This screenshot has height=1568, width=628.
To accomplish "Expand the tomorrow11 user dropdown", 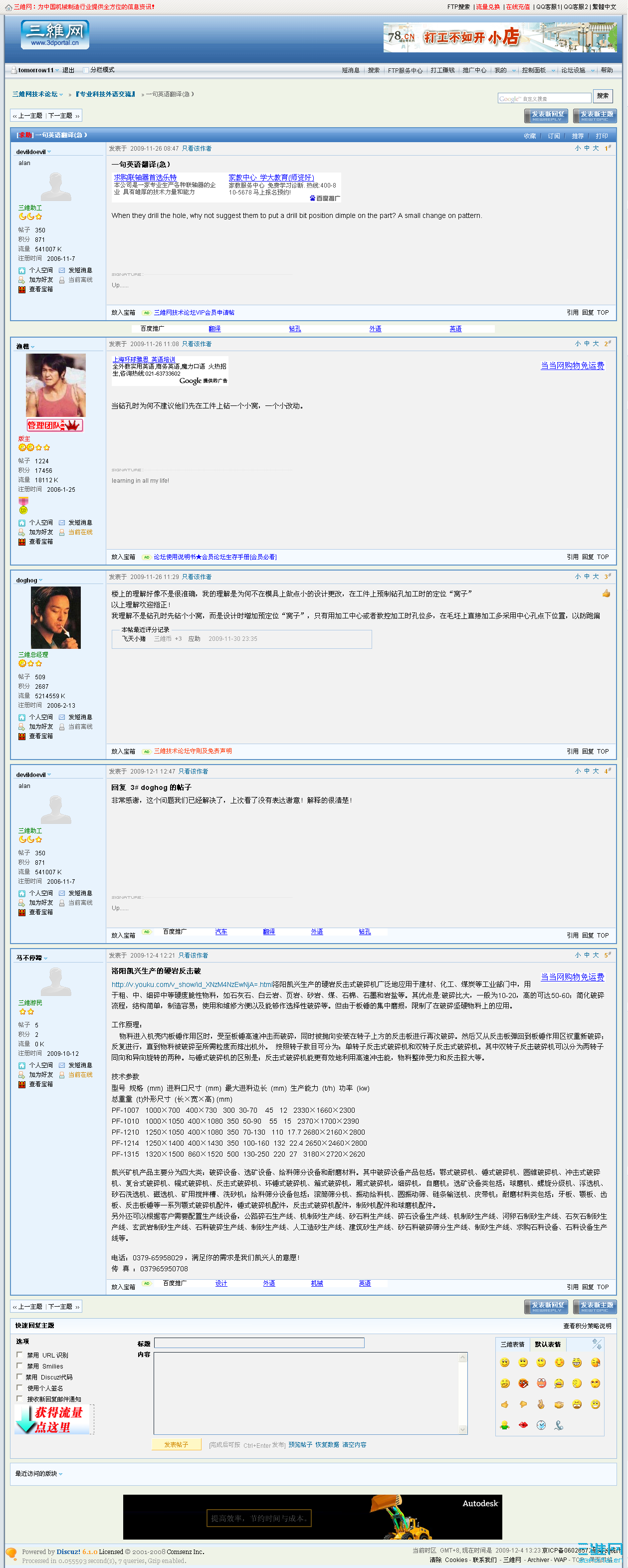I will (x=57, y=71).
